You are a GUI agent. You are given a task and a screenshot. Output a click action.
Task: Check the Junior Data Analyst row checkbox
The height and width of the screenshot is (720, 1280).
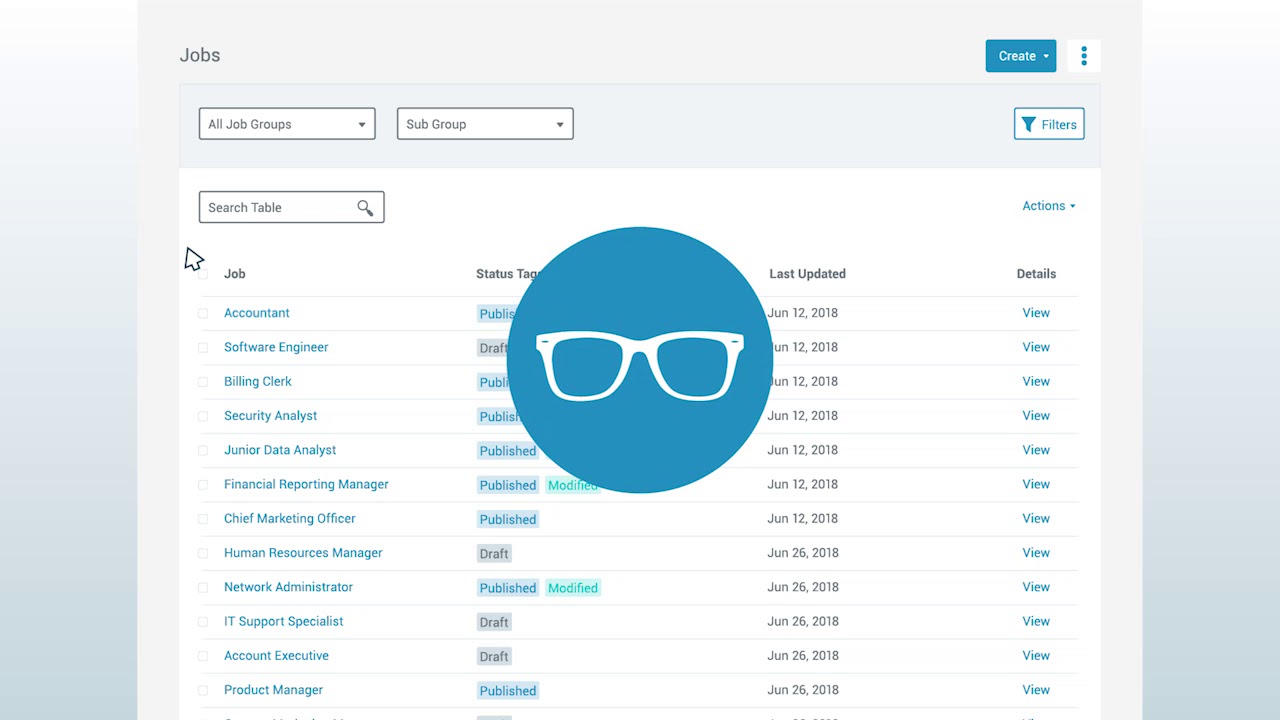click(203, 451)
